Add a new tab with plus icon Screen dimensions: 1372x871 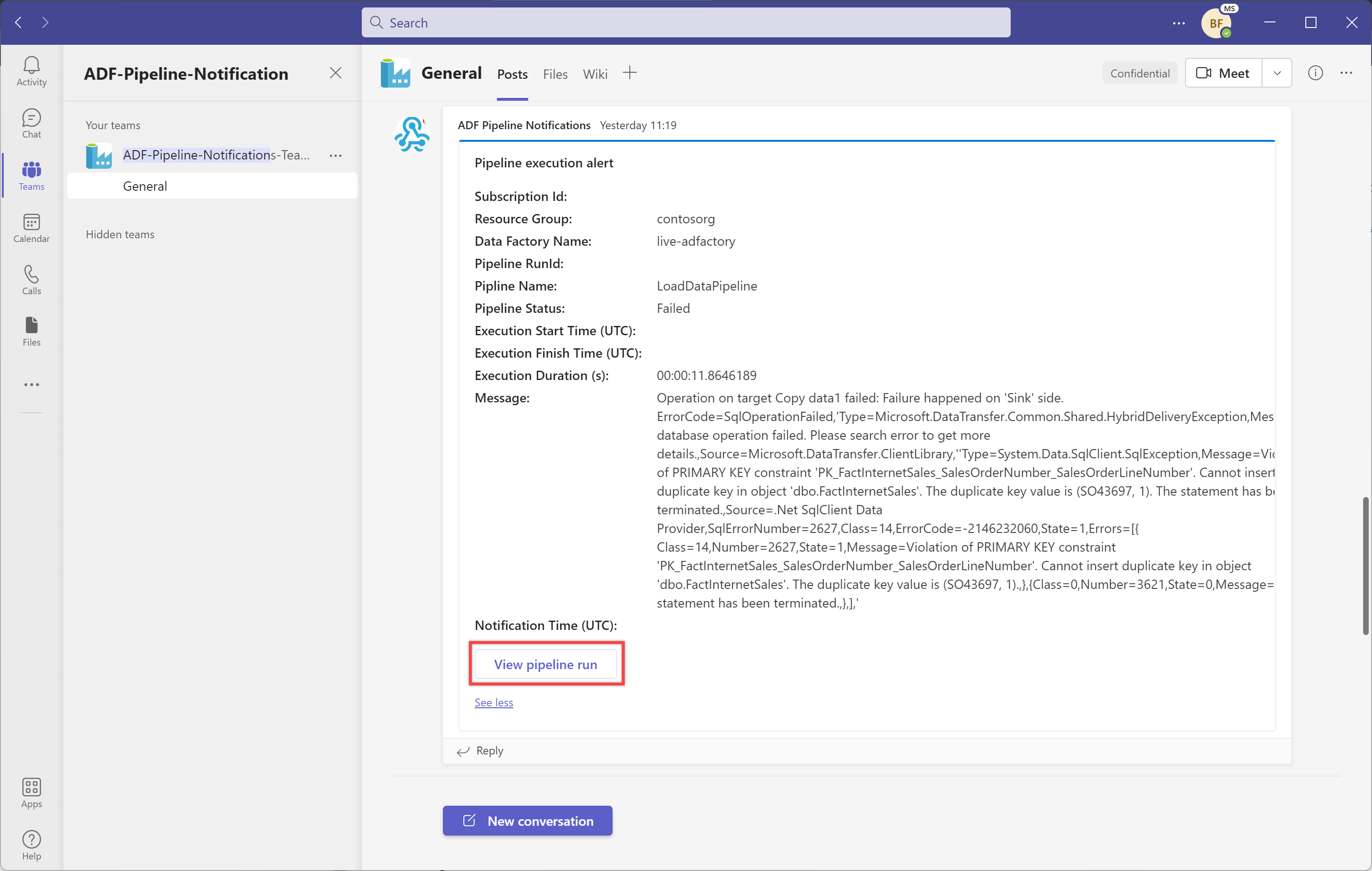630,73
